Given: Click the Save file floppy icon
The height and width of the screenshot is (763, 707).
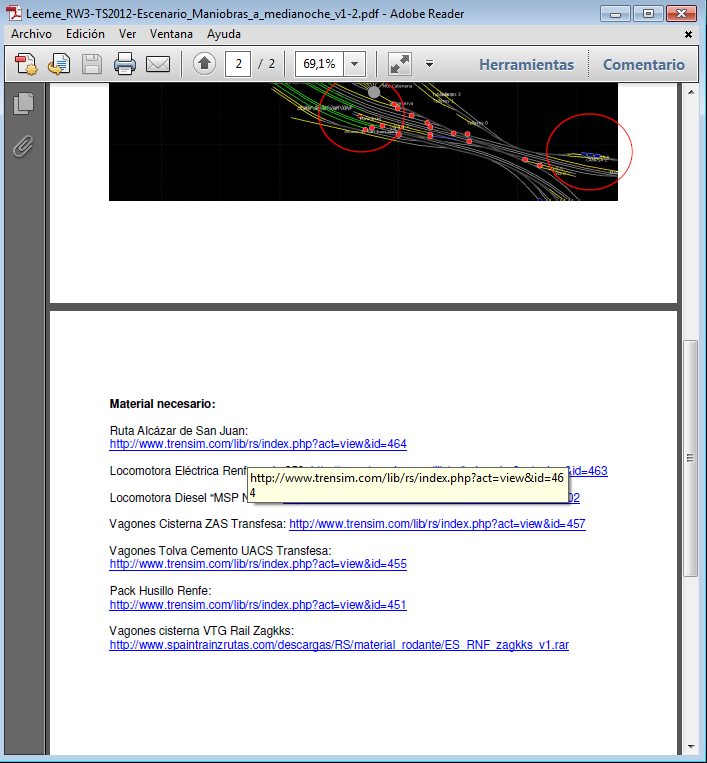Looking at the screenshot, I should click(91, 64).
